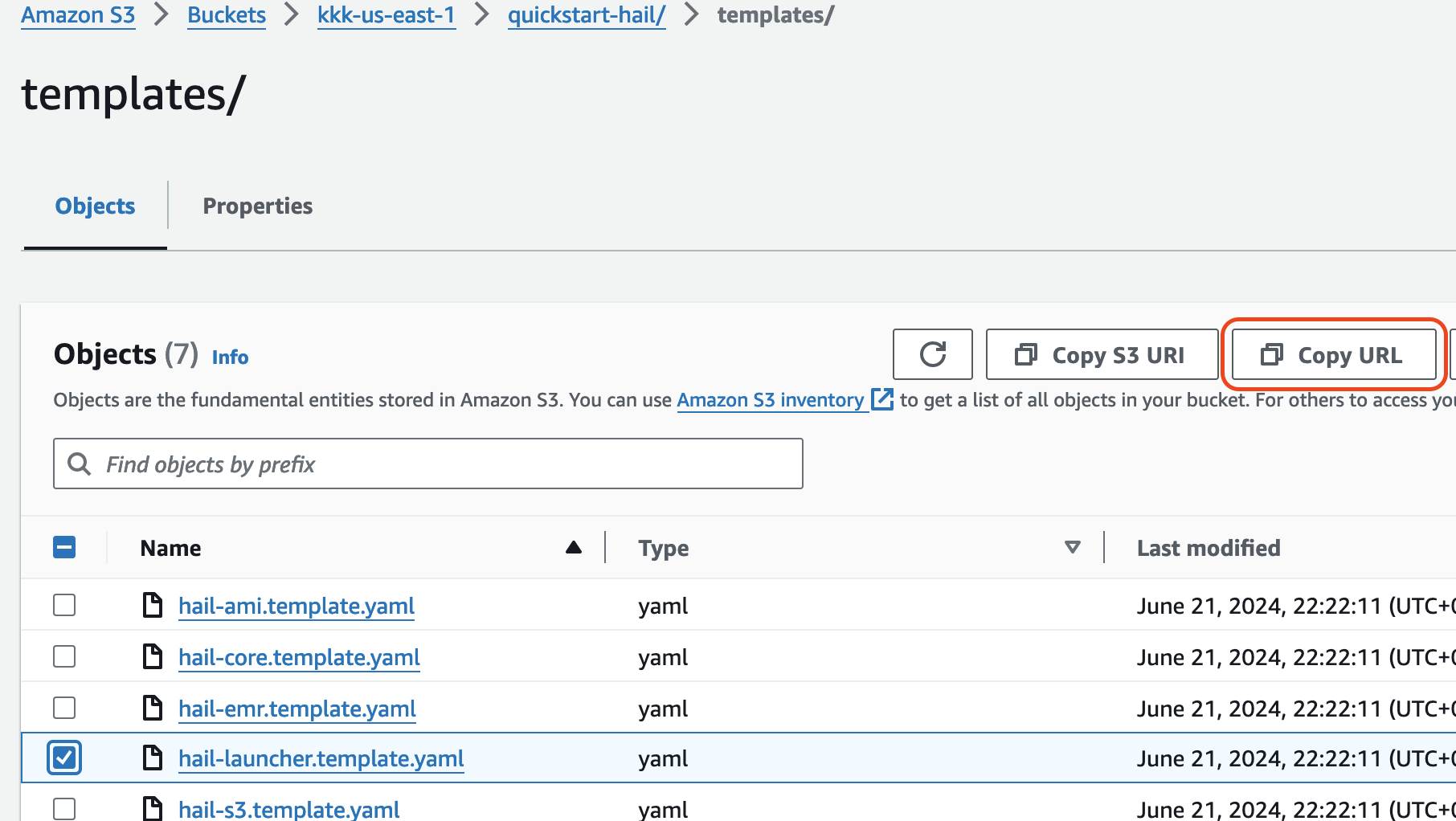Image resolution: width=1456 pixels, height=821 pixels.
Task: Open the hail-core.template.yaml object link
Action: tap(299, 656)
